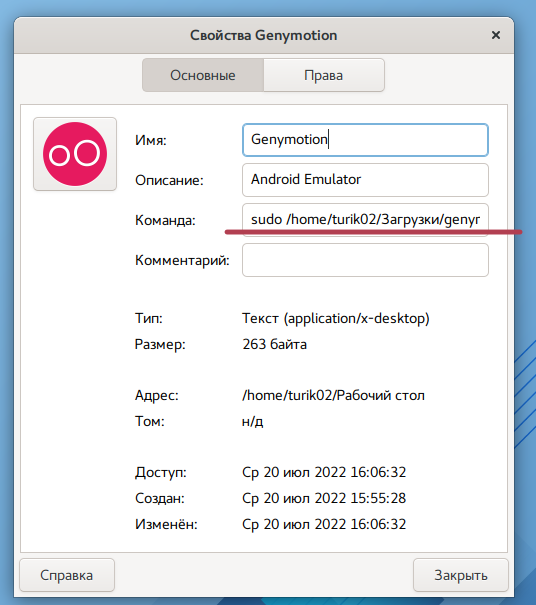Image resolution: width=536 pixels, height=605 pixels.
Task: Click the Том value н/д
Action: 252,421
